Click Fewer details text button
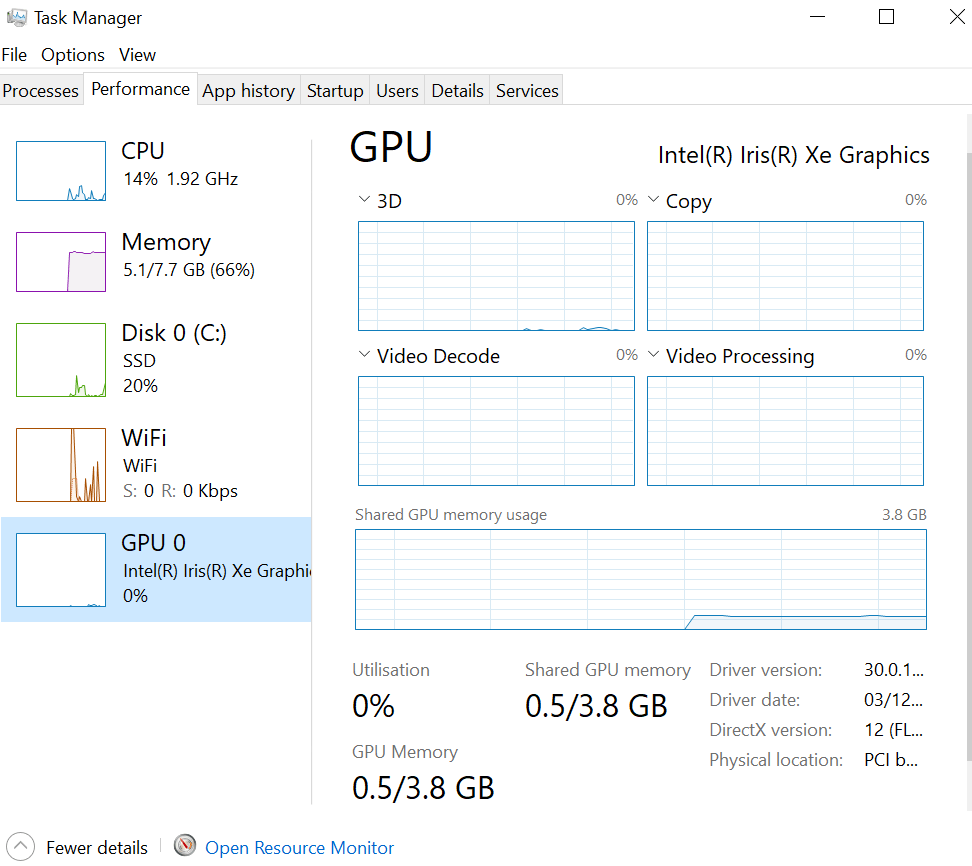This screenshot has width=972, height=866. pos(97,847)
